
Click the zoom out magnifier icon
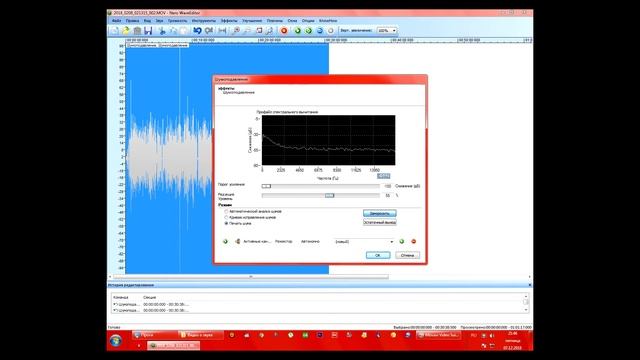coord(247,31)
